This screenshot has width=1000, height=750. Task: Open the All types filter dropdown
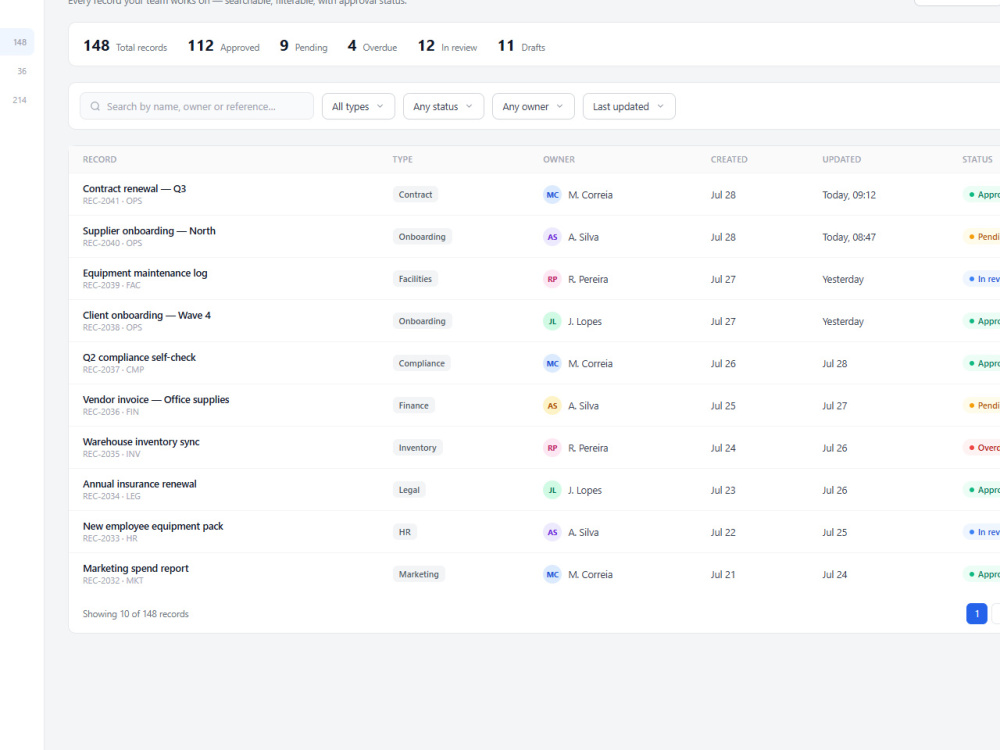tap(358, 107)
